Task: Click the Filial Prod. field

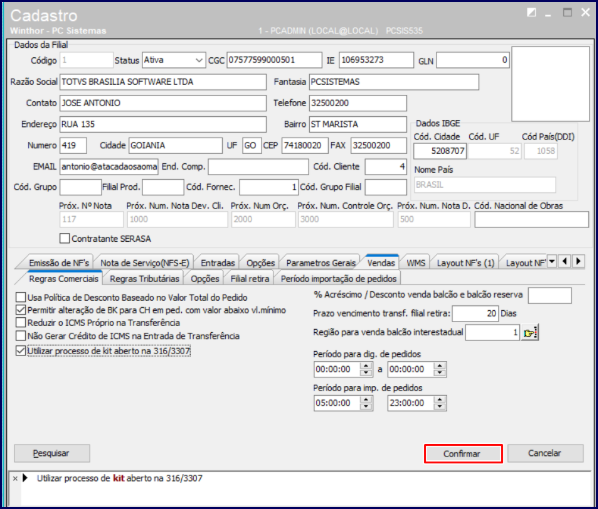Action: coord(163,187)
